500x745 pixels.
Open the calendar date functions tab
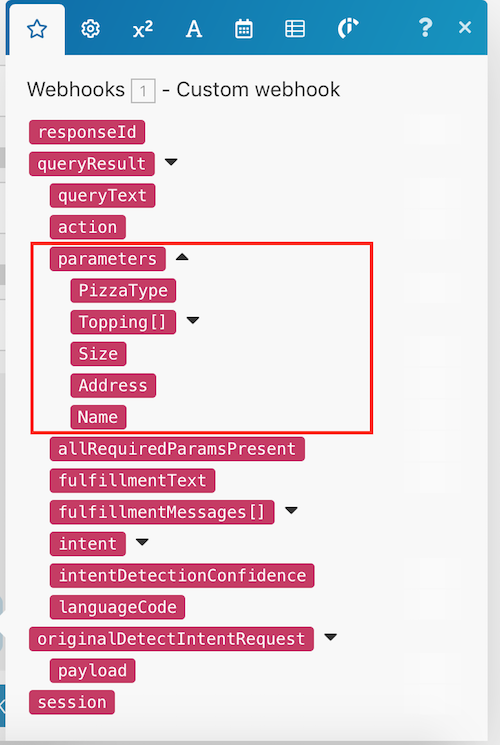[x=244, y=29]
